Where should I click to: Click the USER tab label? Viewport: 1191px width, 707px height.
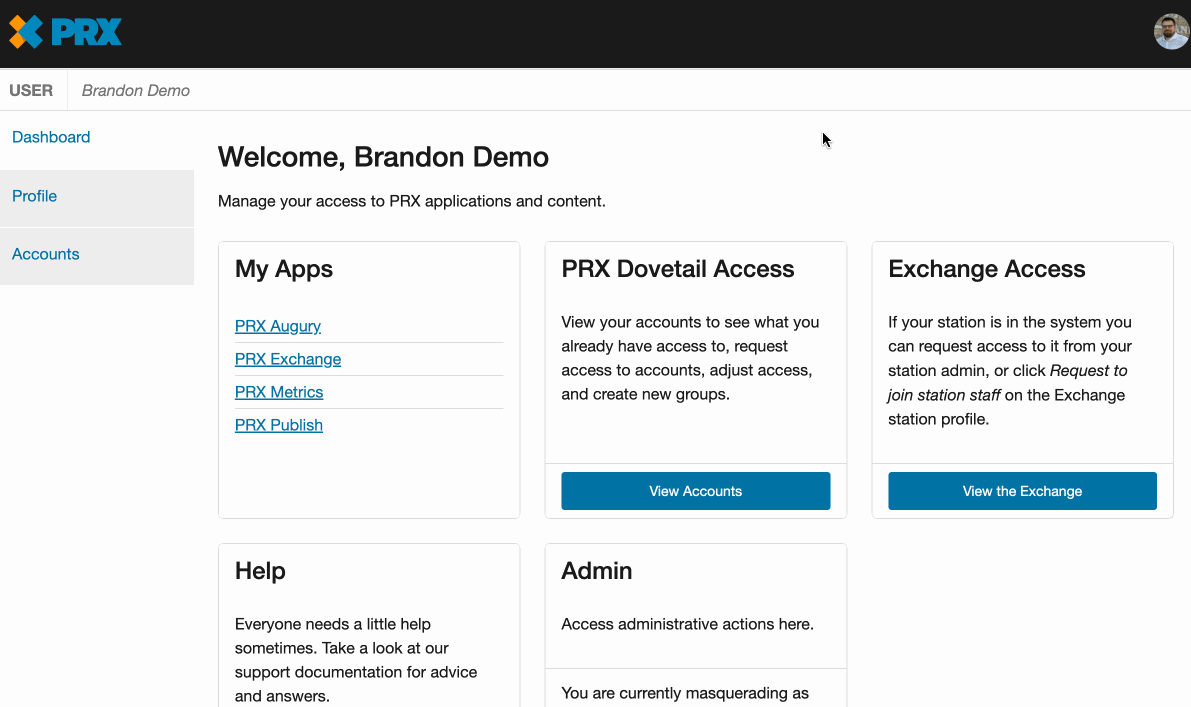(31, 90)
